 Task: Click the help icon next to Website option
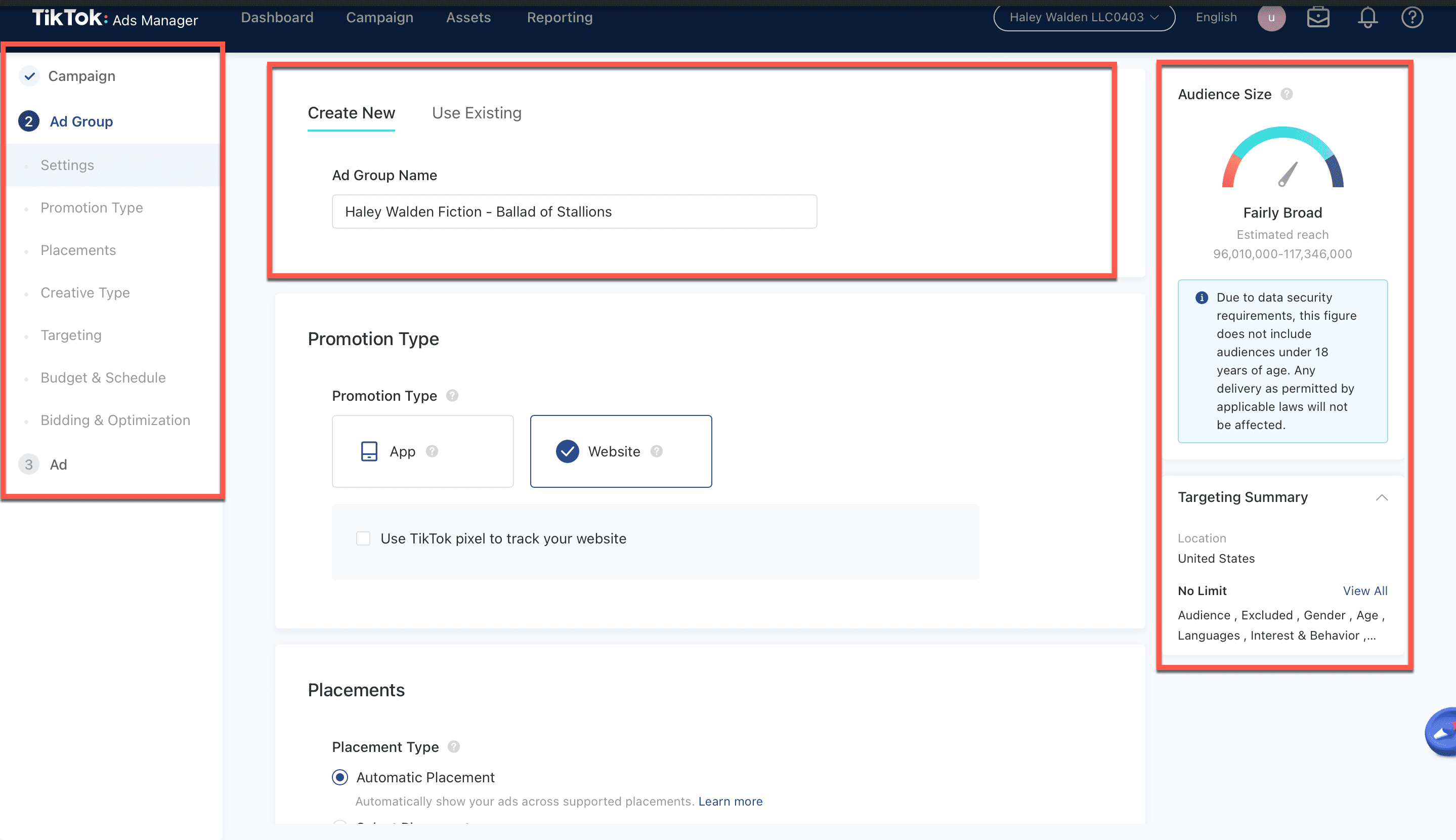pos(657,451)
